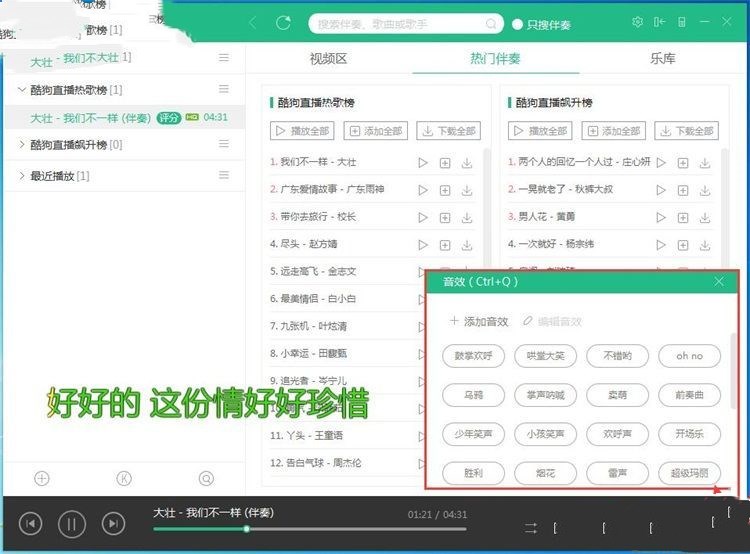The height and width of the screenshot is (554, 750).
Task: Click the search magnifier icon
Action: (491, 23)
